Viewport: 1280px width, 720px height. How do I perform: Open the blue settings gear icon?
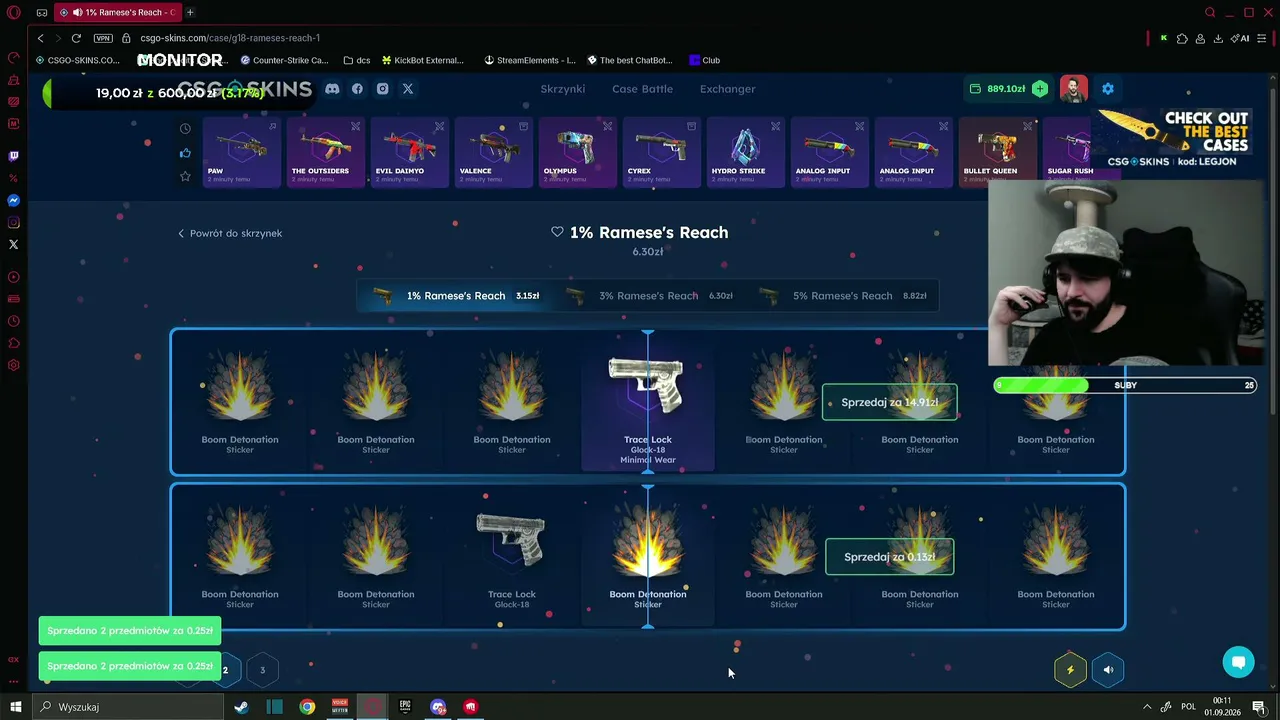click(x=1108, y=89)
